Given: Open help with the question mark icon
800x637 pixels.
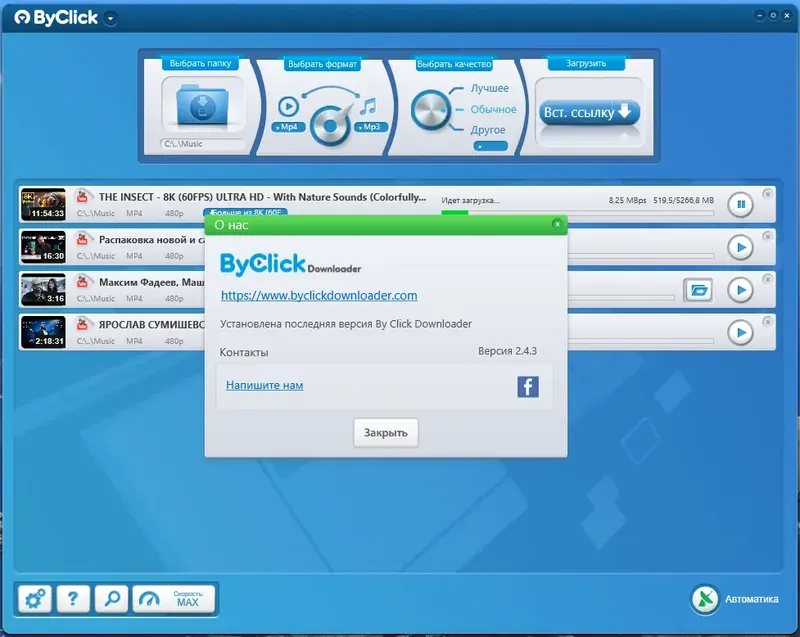Looking at the screenshot, I should 73,599.
